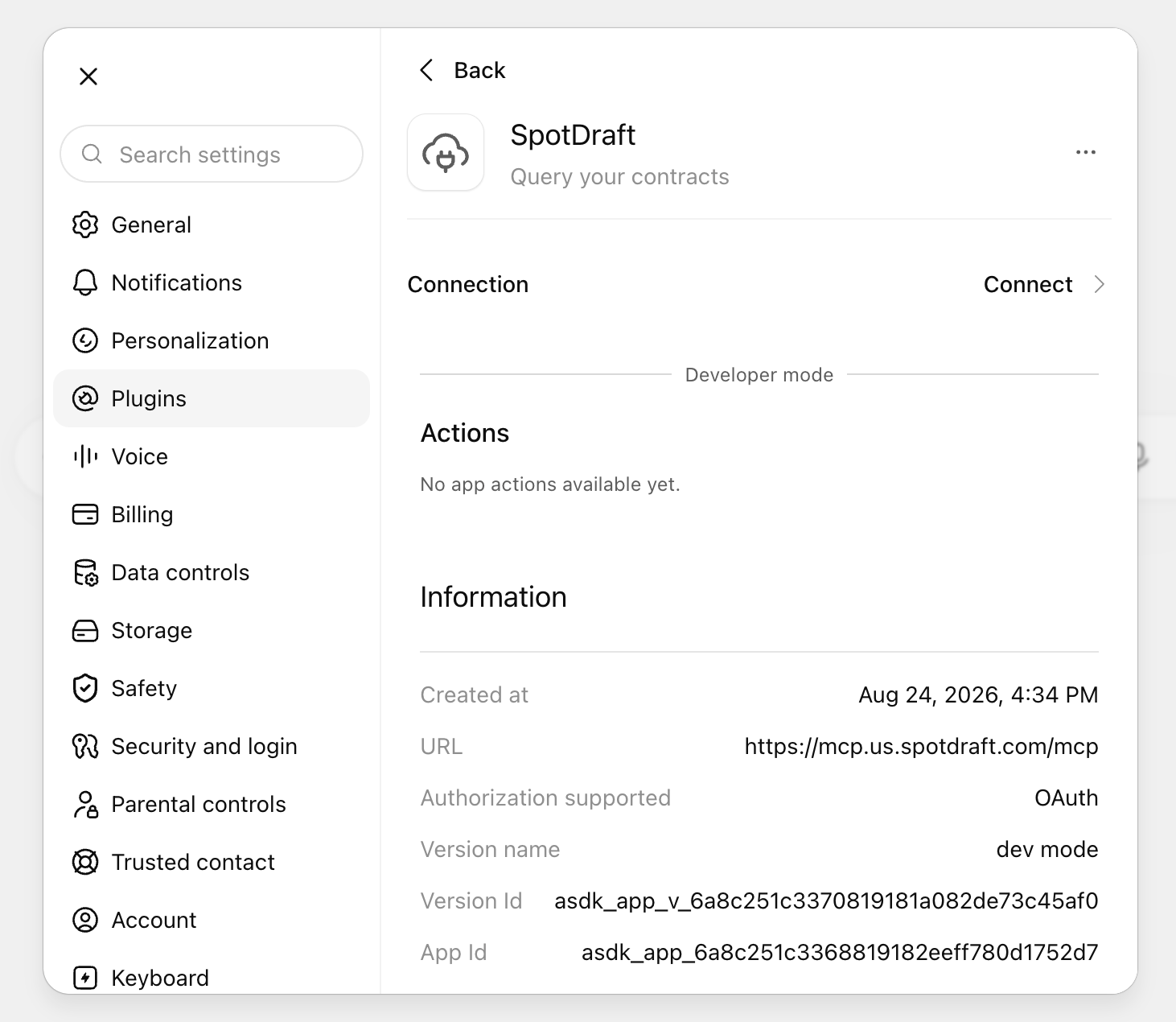Click the General gear icon
The width and height of the screenshot is (1176, 1022).
tap(85, 225)
